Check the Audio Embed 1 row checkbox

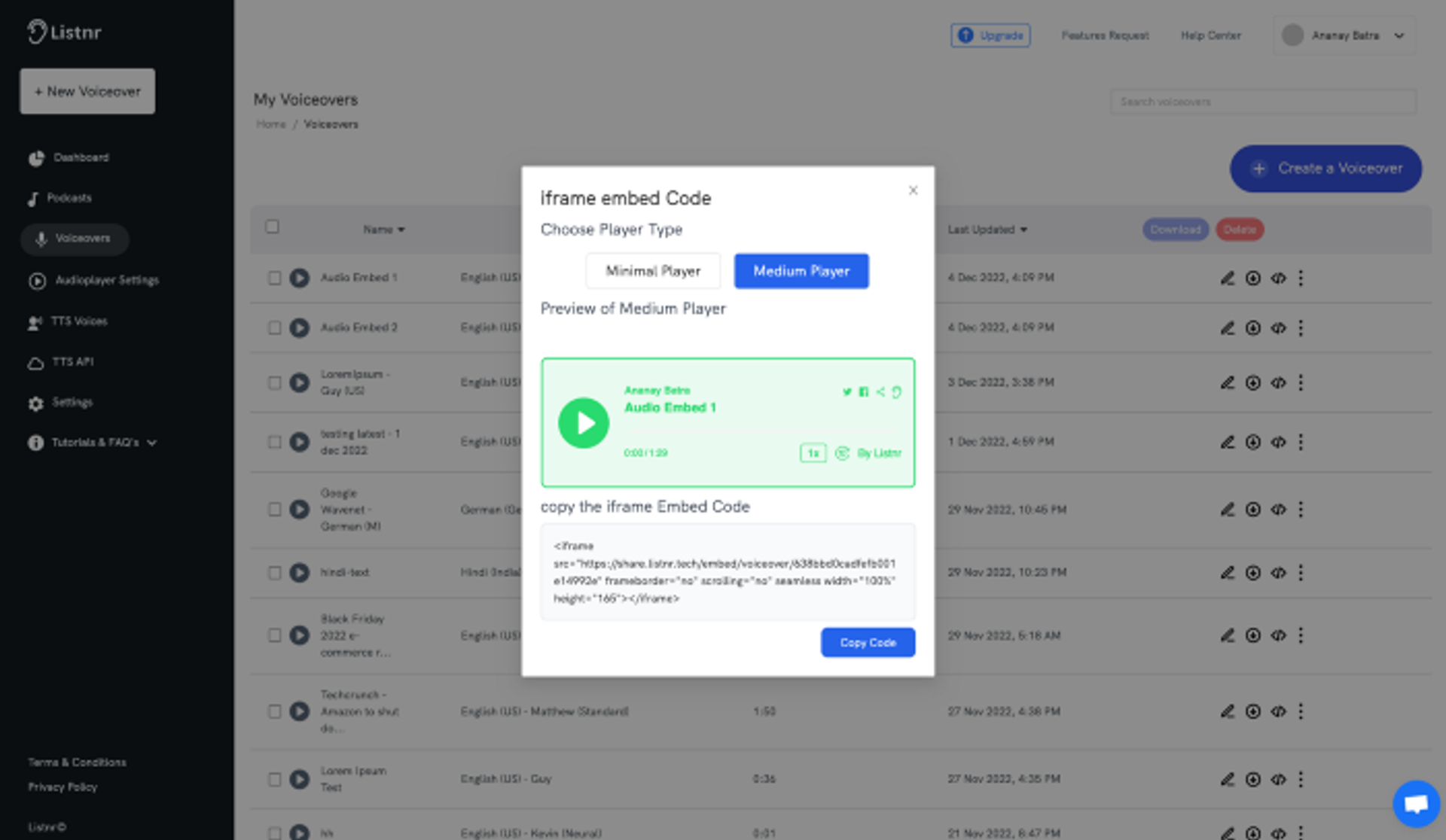[274, 278]
